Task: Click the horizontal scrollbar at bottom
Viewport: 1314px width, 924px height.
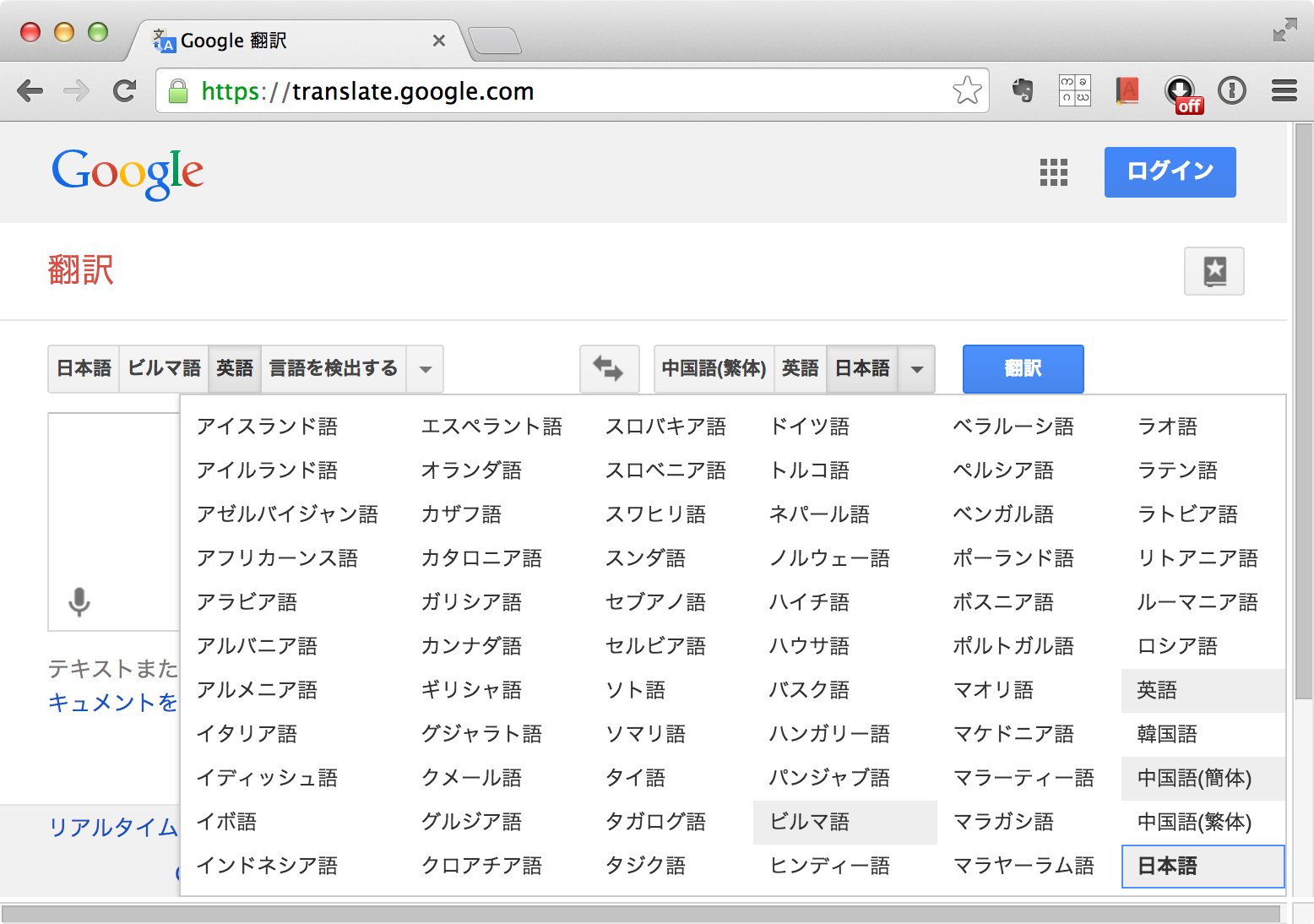Action: (642, 914)
